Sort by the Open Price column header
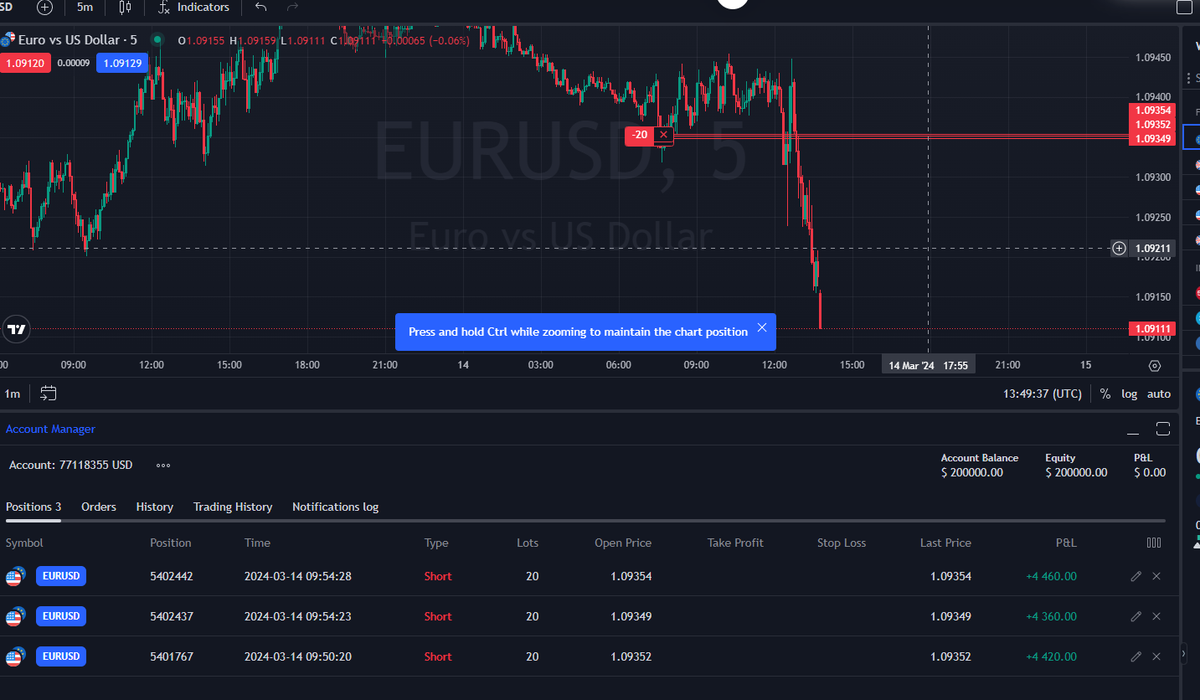 pyautogui.click(x=623, y=543)
